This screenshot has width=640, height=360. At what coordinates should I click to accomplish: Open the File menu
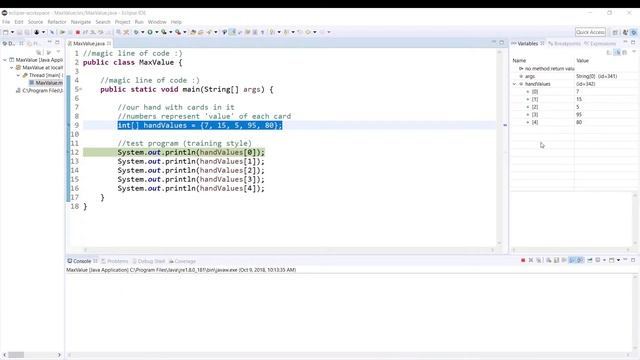[6, 22]
